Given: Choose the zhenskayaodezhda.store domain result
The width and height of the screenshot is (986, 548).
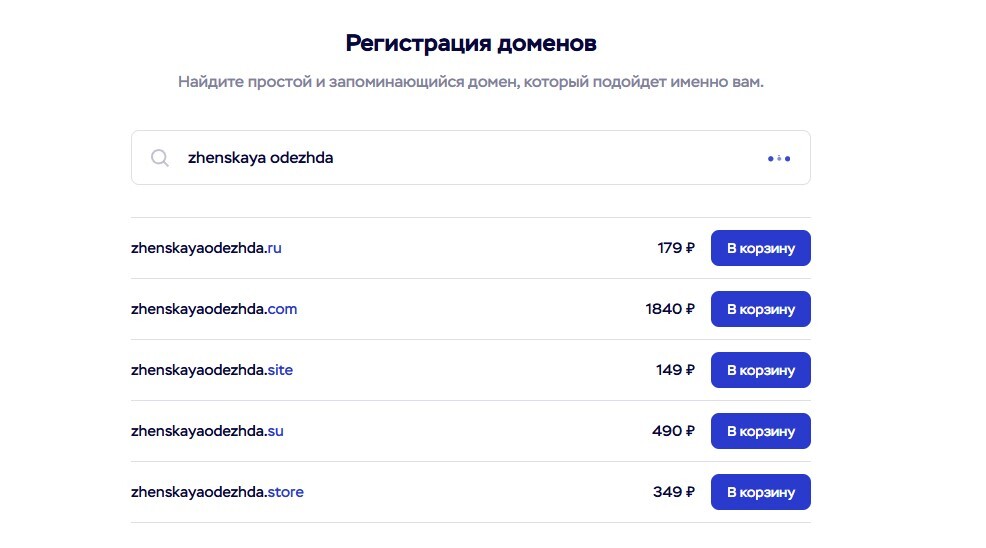Looking at the screenshot, I should (217, 492).
